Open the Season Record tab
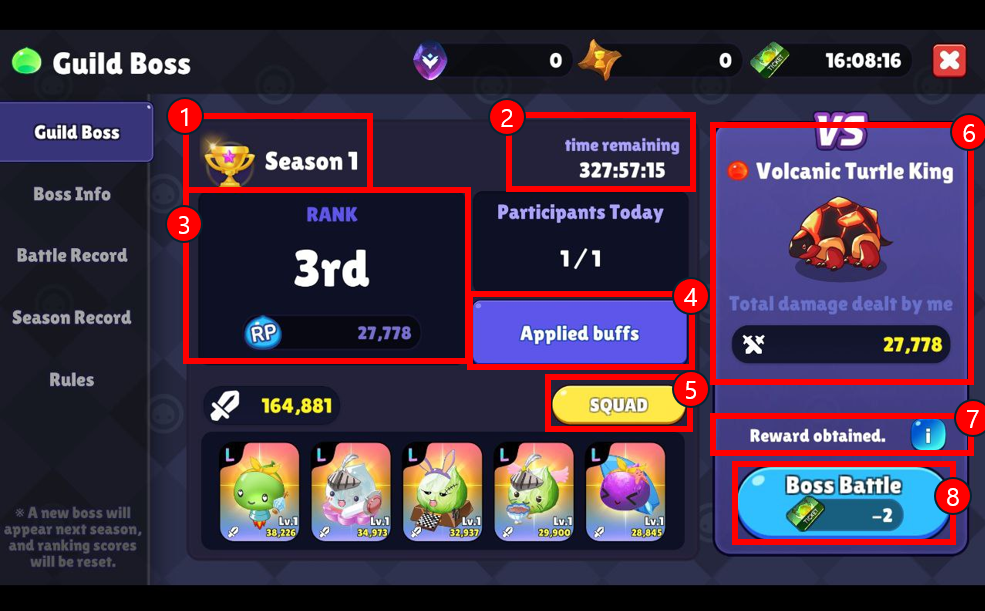The width and height of the screenshot is (985, 611). point(72,318)
